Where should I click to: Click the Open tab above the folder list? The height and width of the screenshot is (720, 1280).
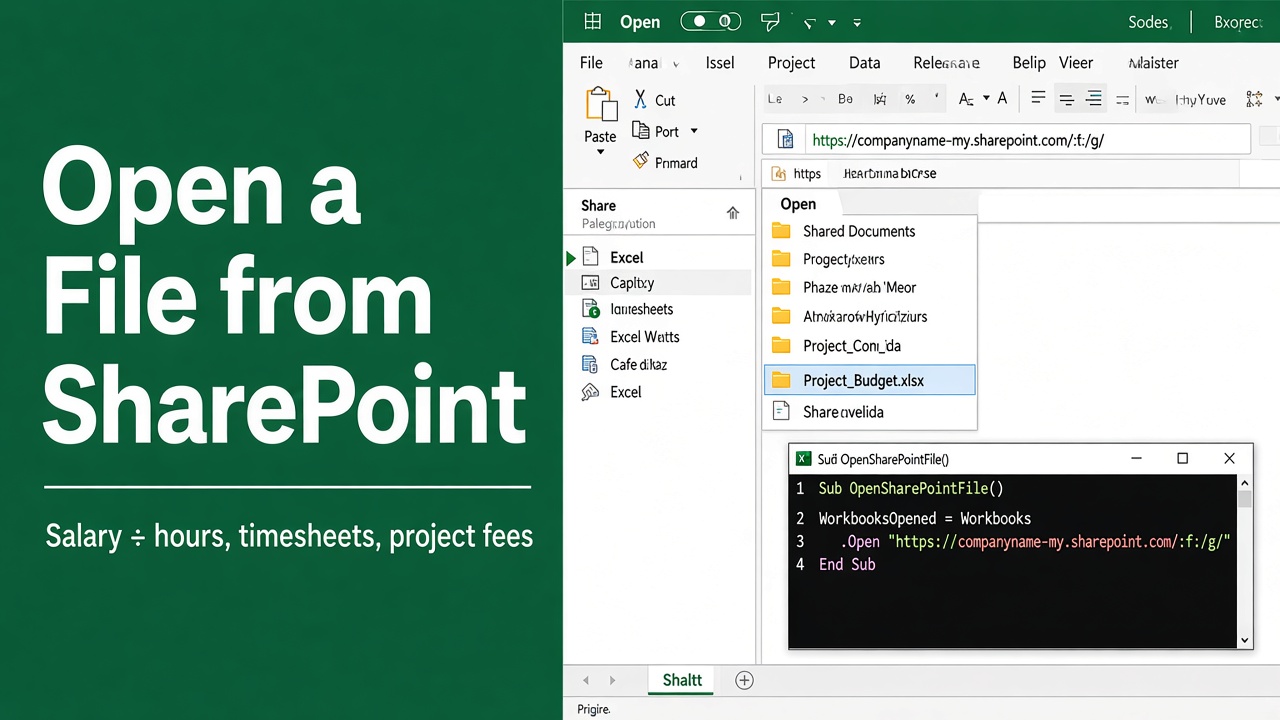pyautogui.click(x=798, y=204)
